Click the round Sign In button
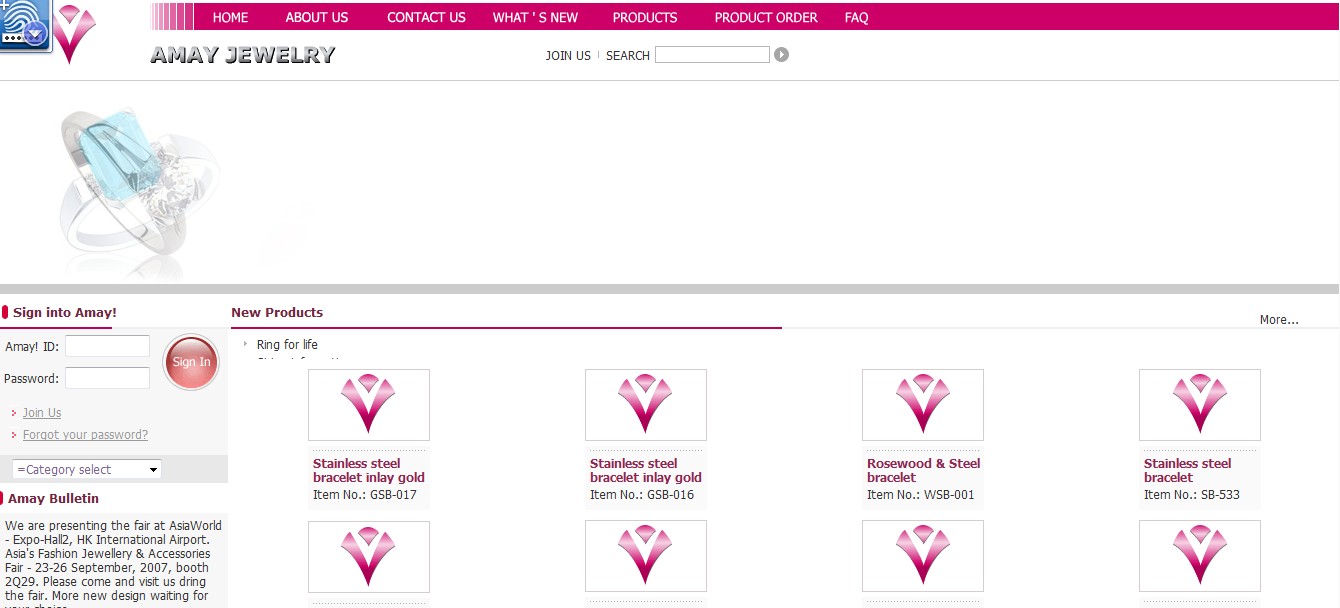 pyautogui.click(x=191, y=362)
